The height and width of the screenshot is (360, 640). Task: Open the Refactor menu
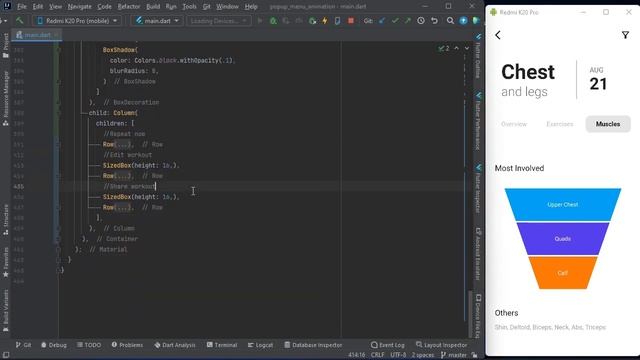129,7
